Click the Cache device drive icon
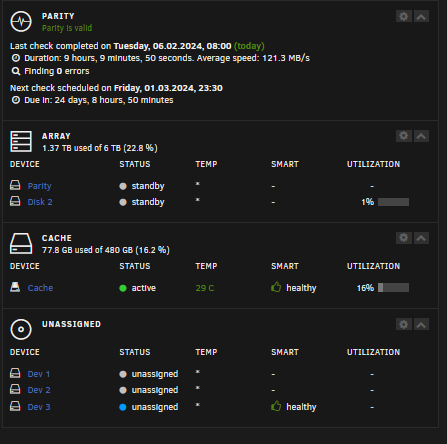This screenshot has width=447, height=444. (x=15, y=287)
